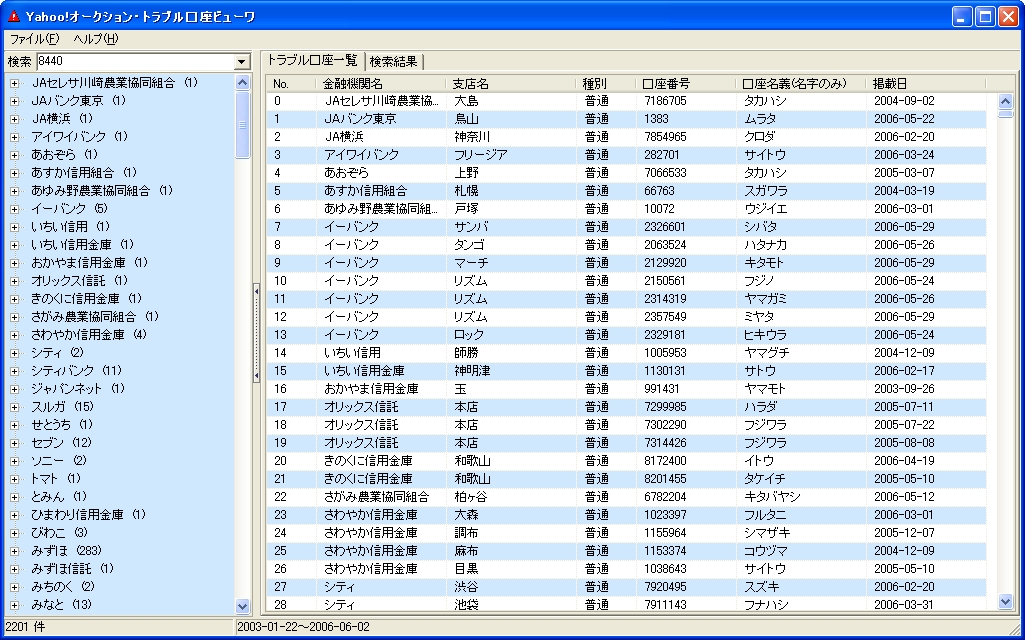
Task: Click the クロダ account name cell
Action: click(x=760, y=137)
